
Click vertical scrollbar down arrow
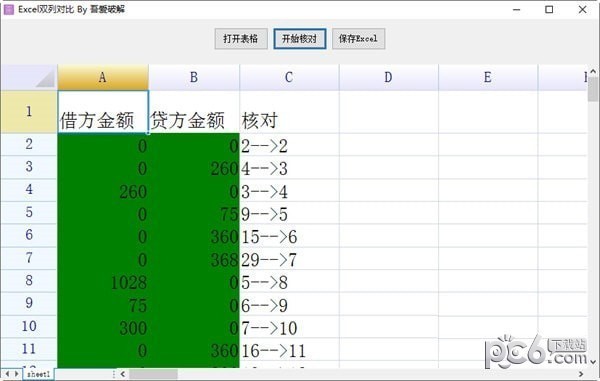pos(593,361)
